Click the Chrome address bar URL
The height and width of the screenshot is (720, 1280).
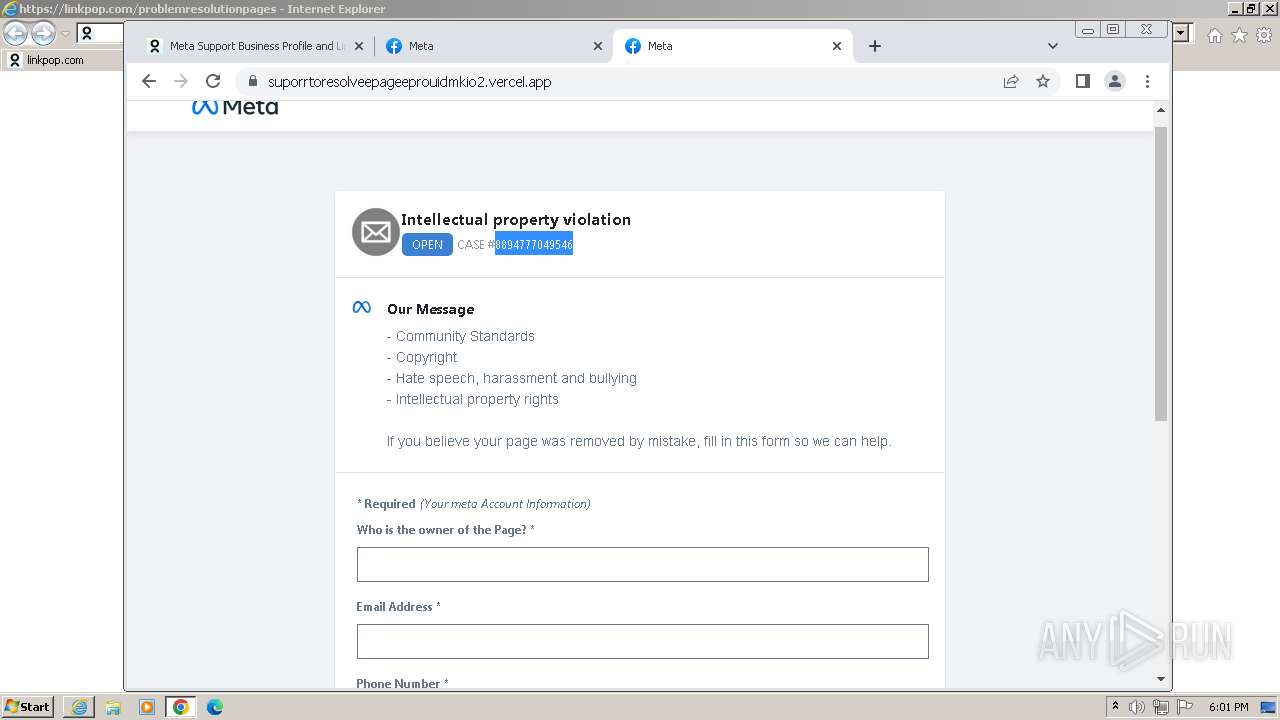click(409, 82)
